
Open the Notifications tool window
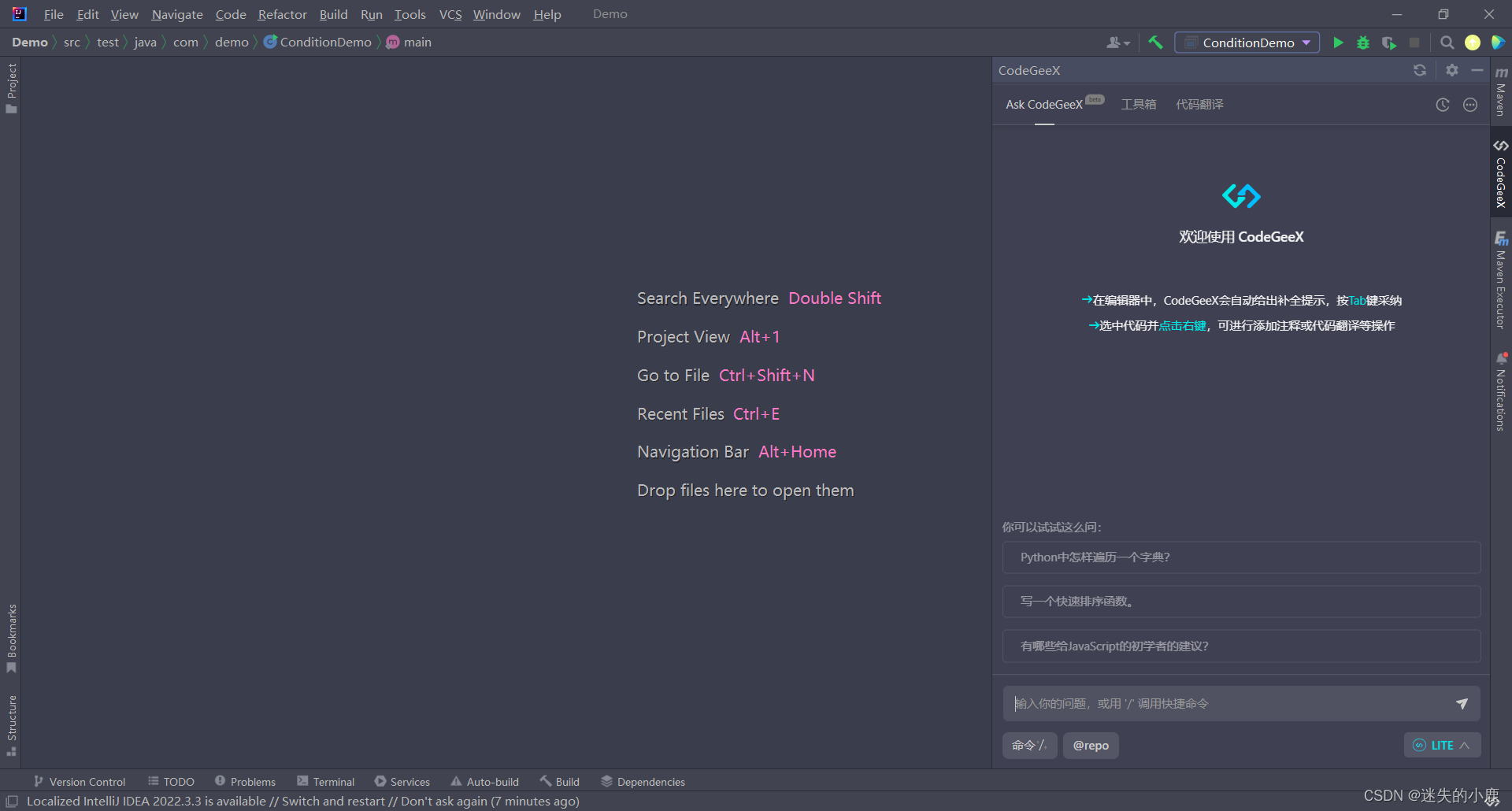click(1501, 391)
